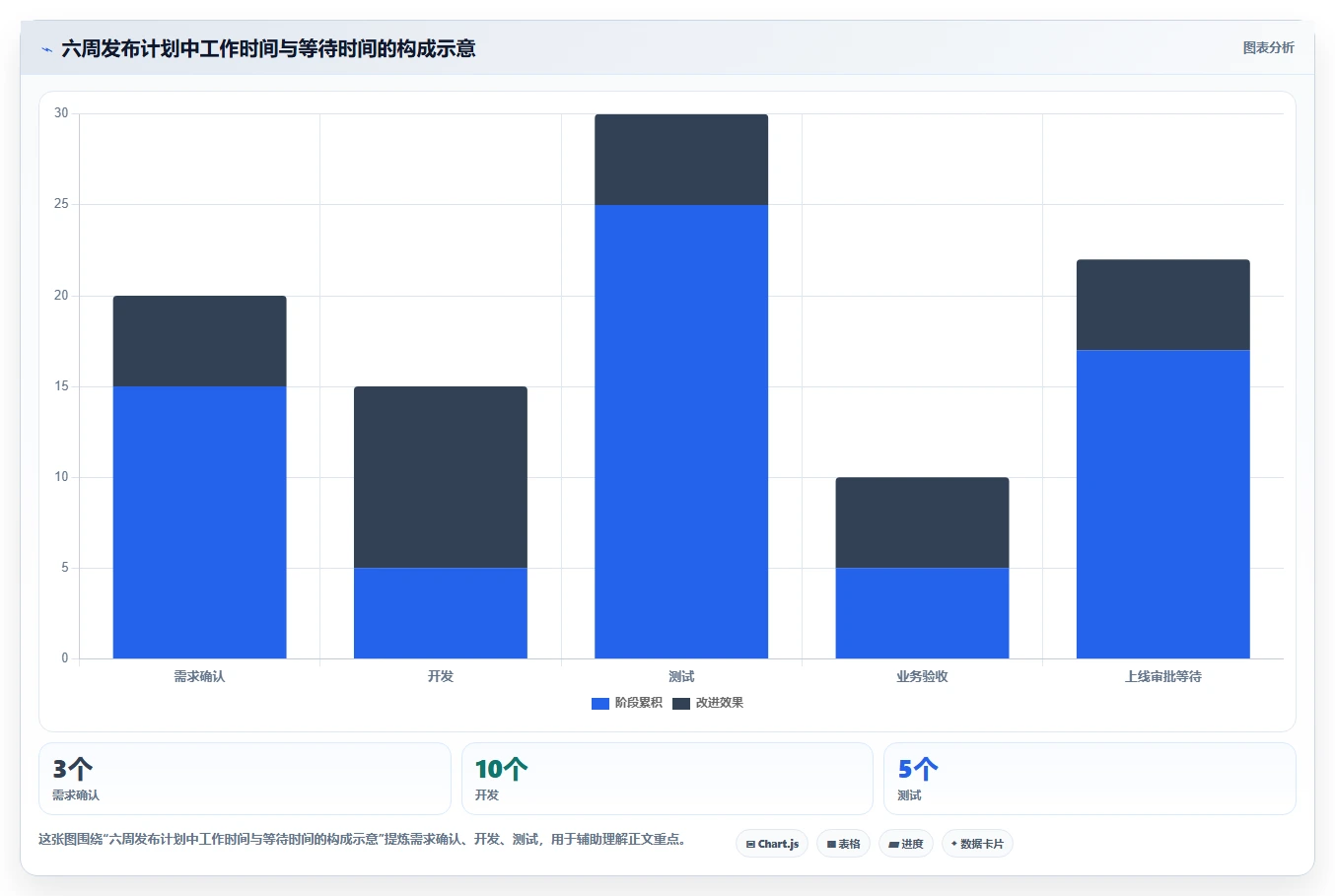1335x896 pixels.
Task: Click the y-axis value 15
Action: (61, 386)
